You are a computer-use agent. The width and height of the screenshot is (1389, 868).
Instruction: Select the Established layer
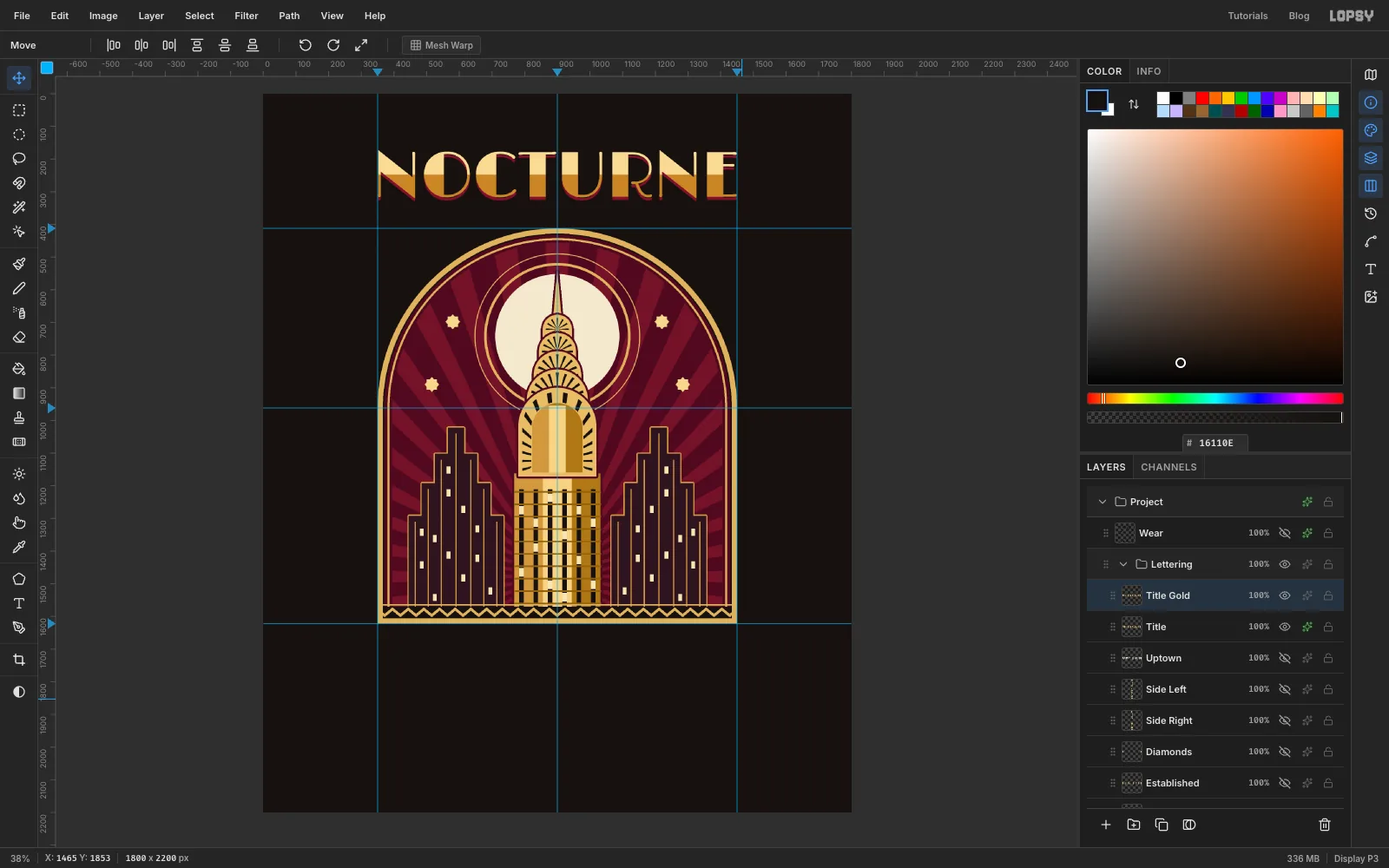click(x=1215, y=783)
